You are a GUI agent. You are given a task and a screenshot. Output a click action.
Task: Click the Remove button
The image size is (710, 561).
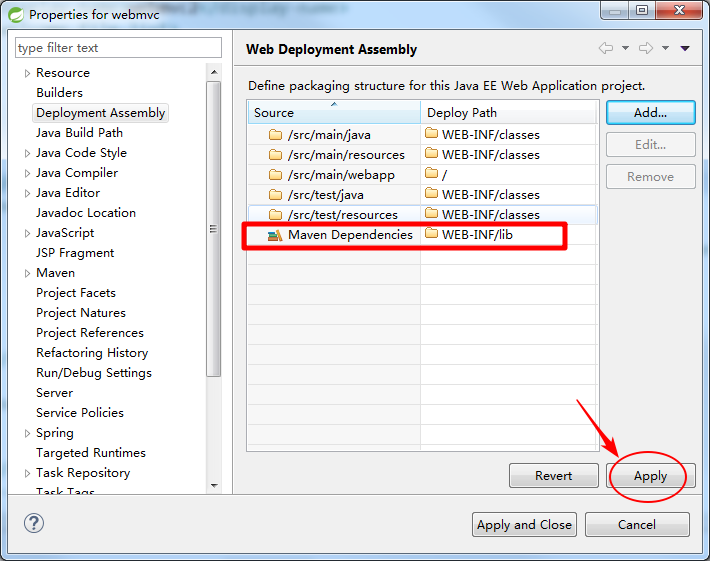[650, 177]
